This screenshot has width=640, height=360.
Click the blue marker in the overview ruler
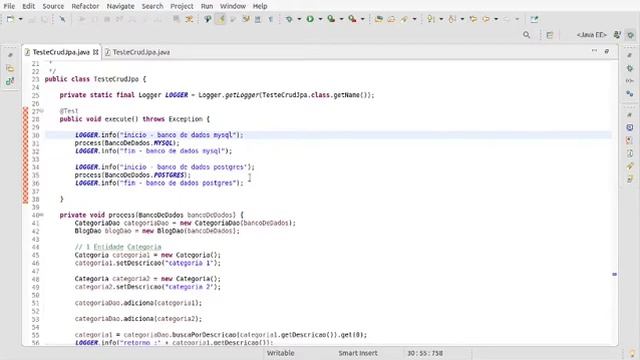[614, 274]
